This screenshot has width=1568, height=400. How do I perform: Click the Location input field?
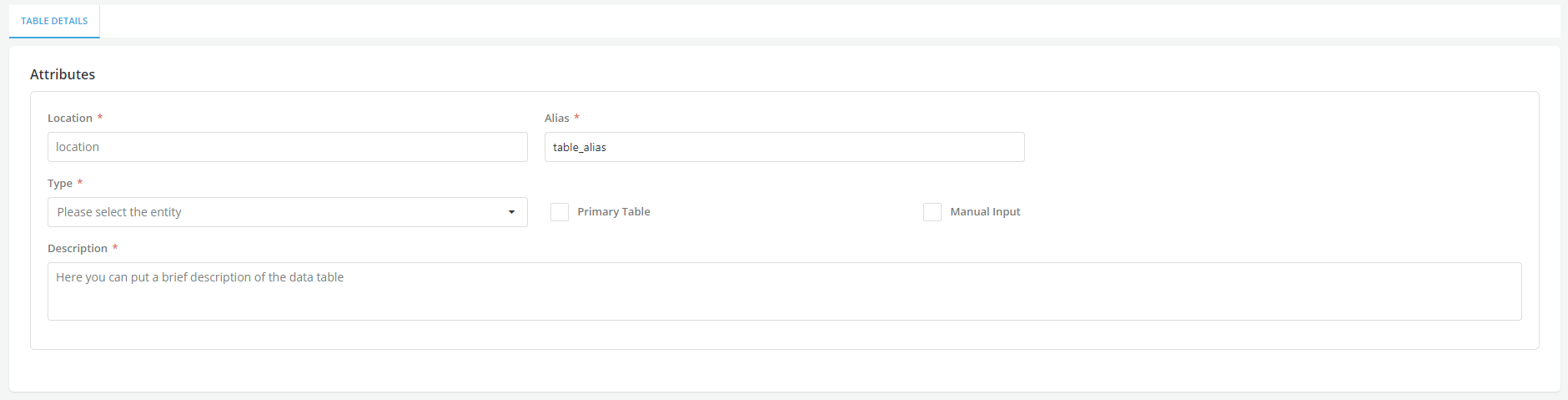click(287, 147)
